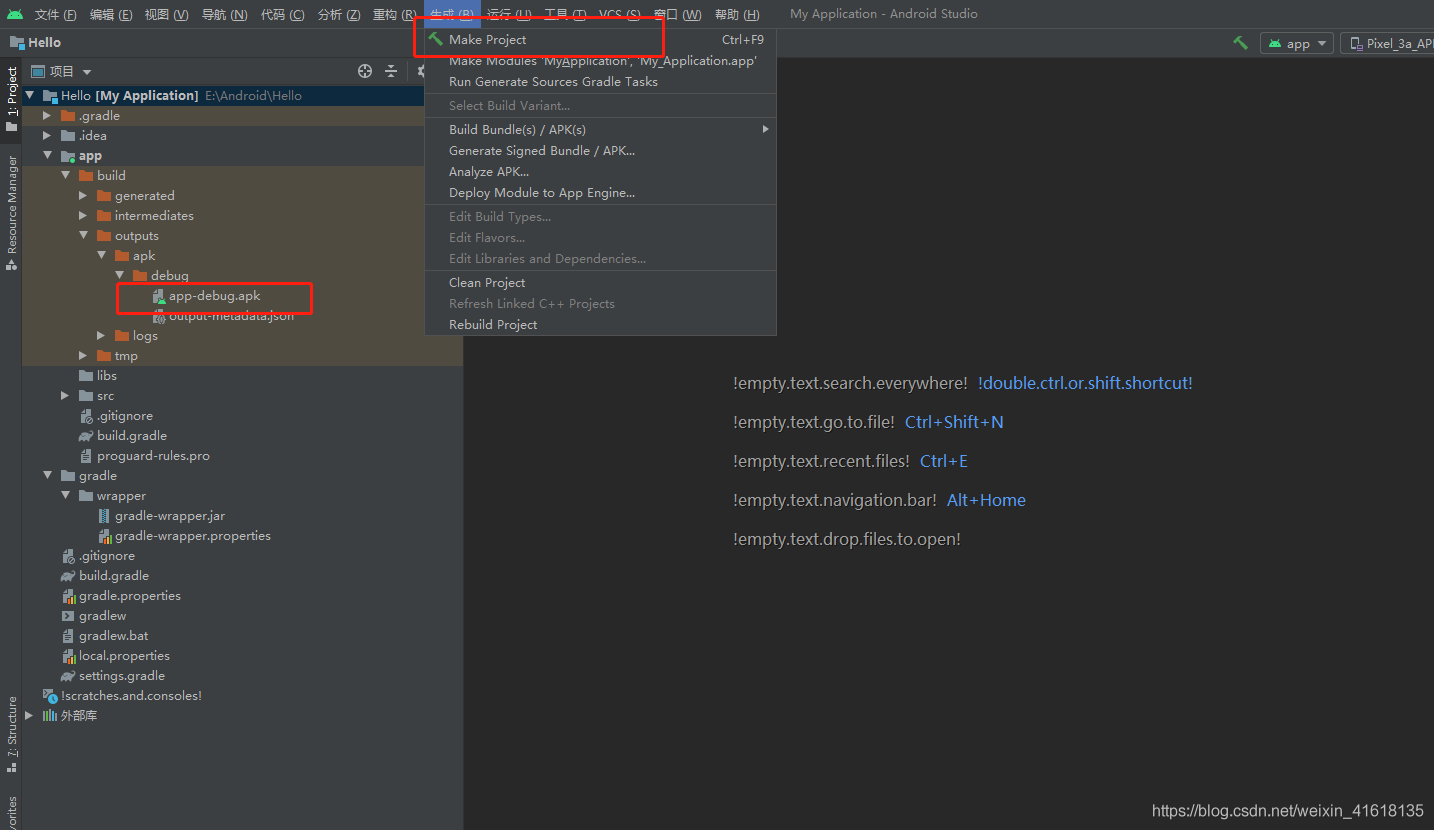Select Clean Project menu entry

tap(600, 283)
